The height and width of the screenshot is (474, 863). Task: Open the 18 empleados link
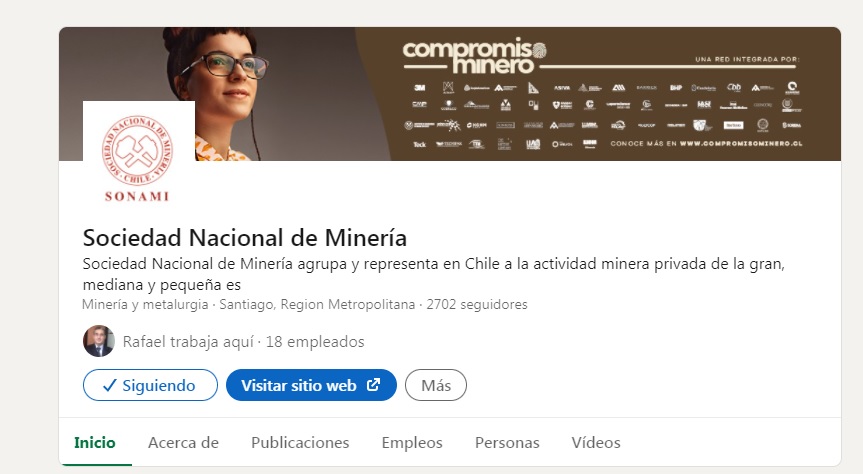tap(315, 342)
